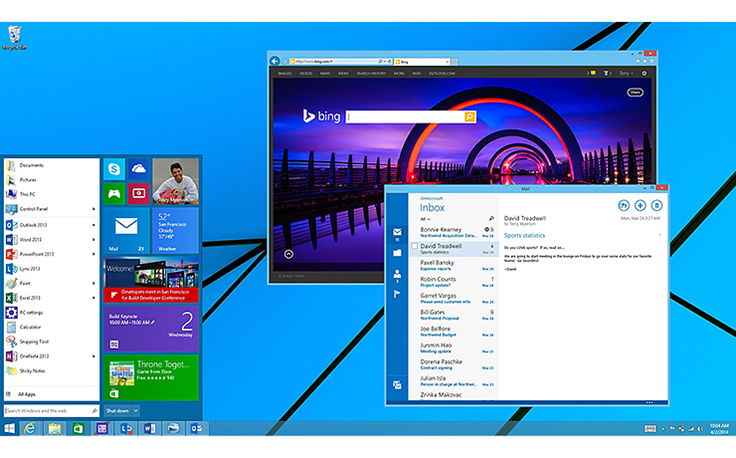Open the OneDrive cloud tile

point(138,169)
